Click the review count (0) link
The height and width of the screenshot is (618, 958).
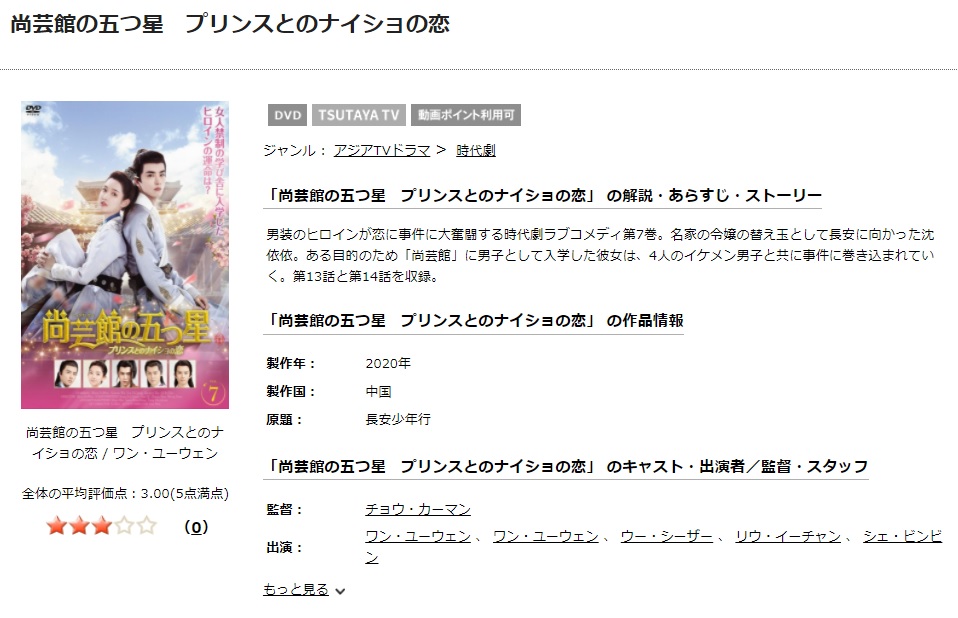click(196, 527)
